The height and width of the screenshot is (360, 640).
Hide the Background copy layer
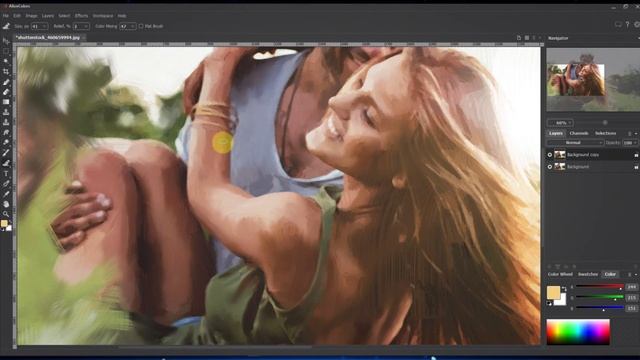(550, 155)
